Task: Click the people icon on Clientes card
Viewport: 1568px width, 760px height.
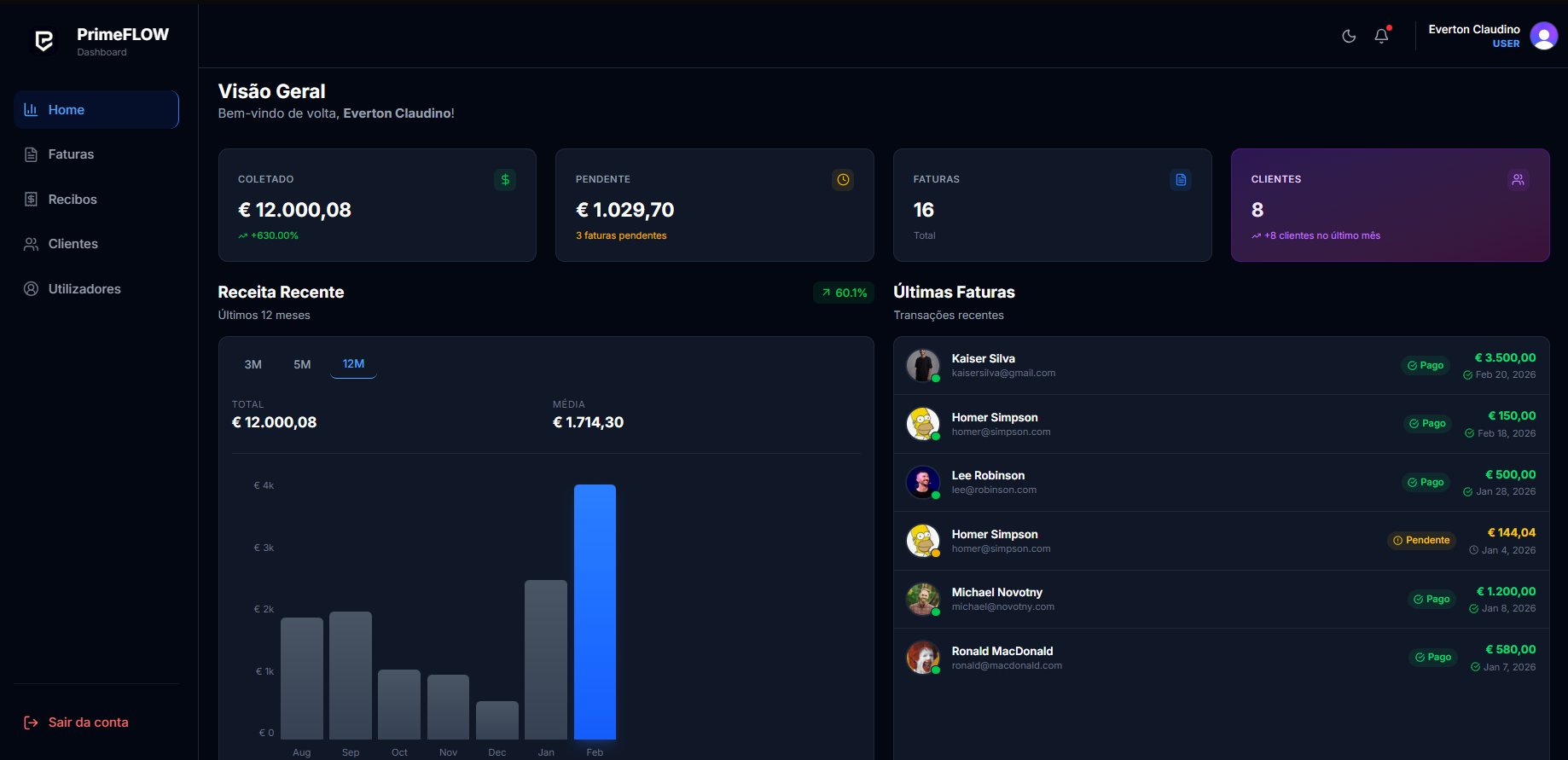Action: tap(1518, 180)
